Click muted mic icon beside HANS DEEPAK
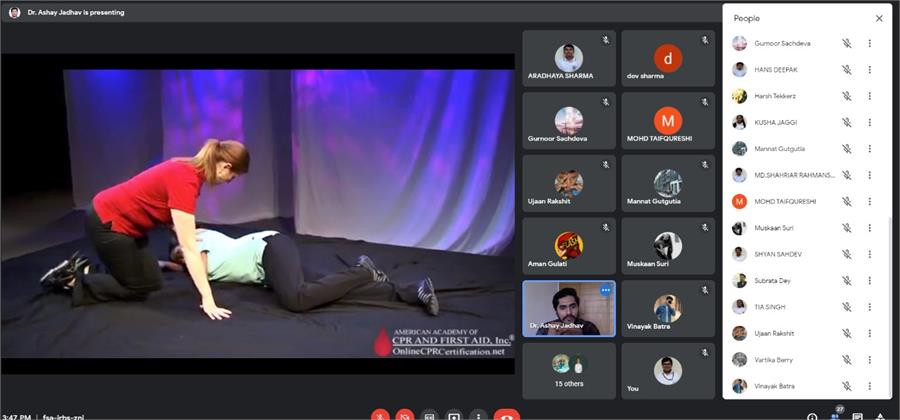The width and height of the screenshot is (900, 420). [x=846, y=70]
